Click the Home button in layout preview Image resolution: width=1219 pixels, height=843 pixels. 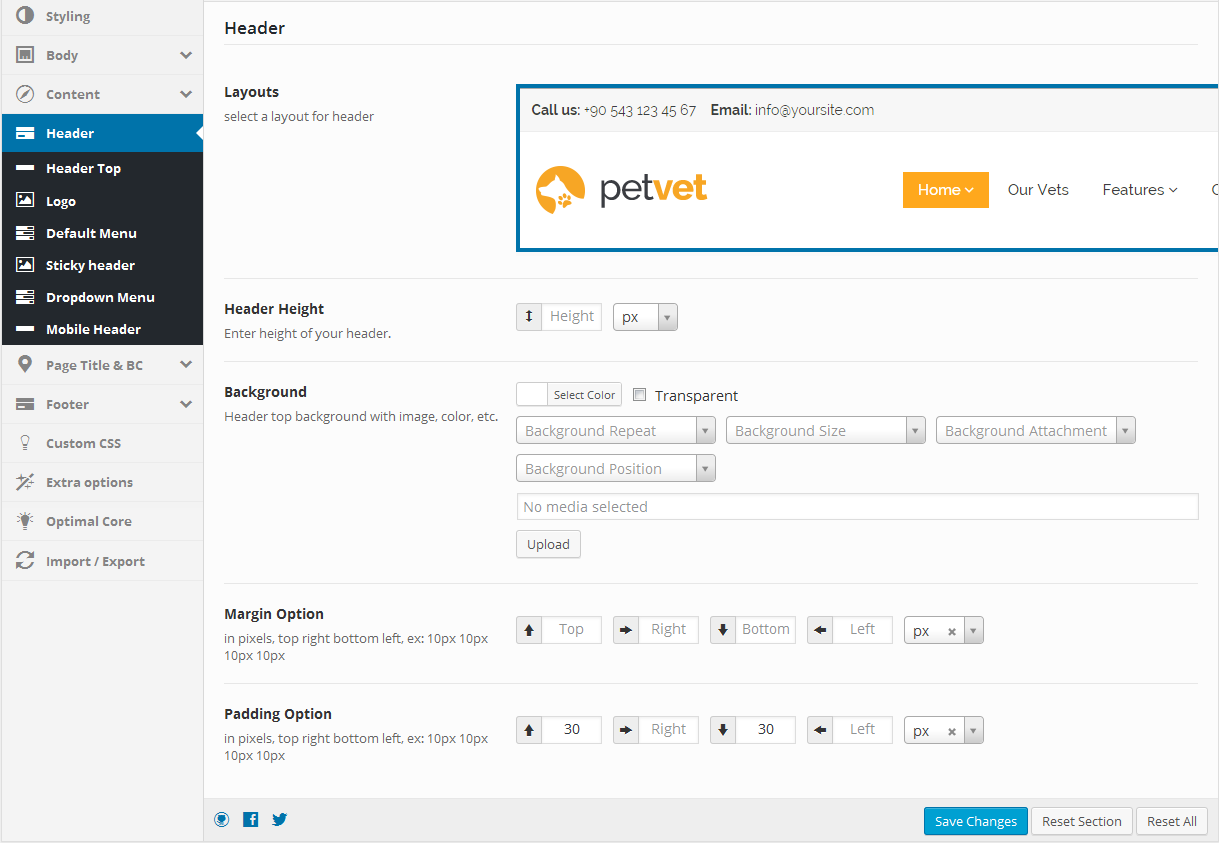(946, 190)
